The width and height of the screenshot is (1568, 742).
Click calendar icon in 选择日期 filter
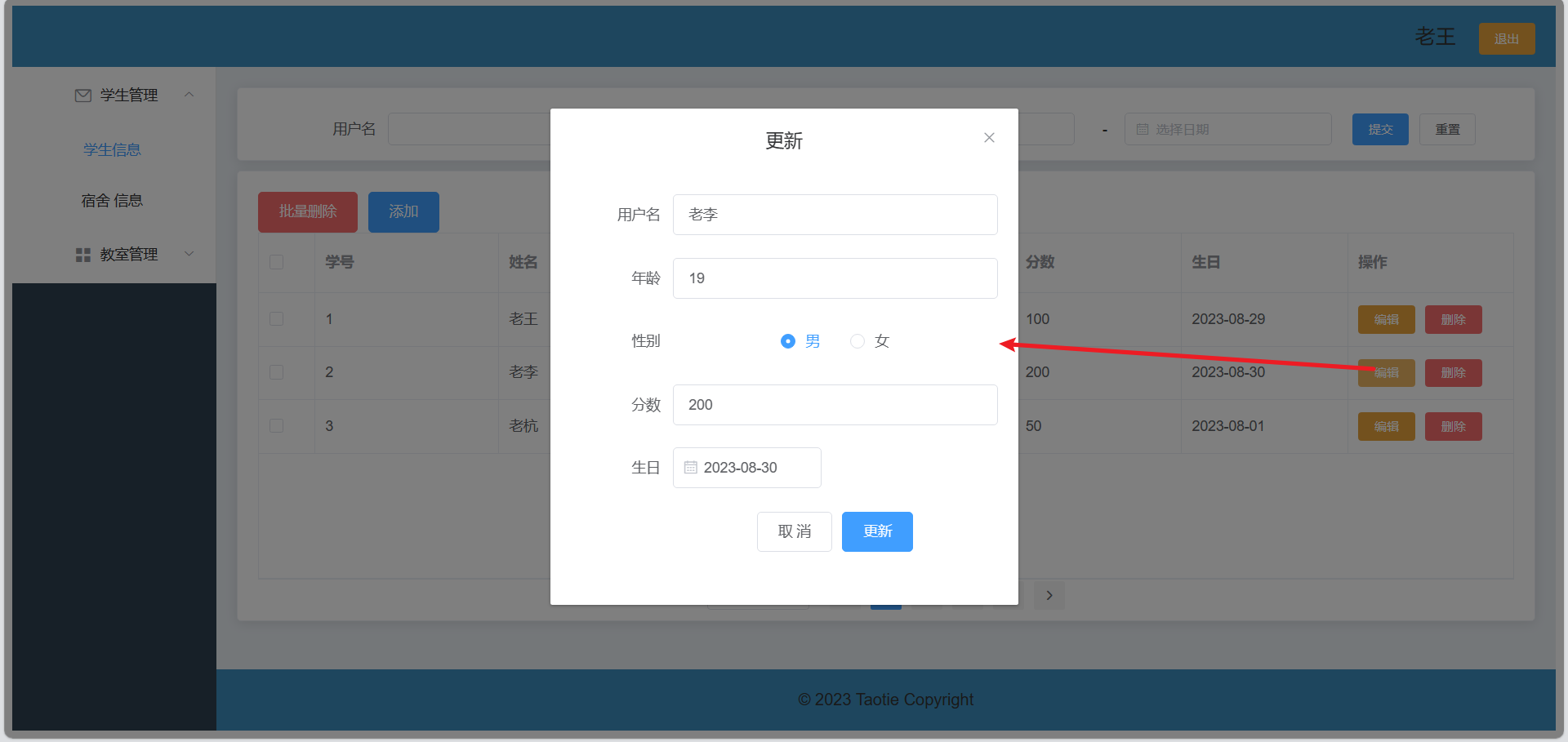(1143, 130)
